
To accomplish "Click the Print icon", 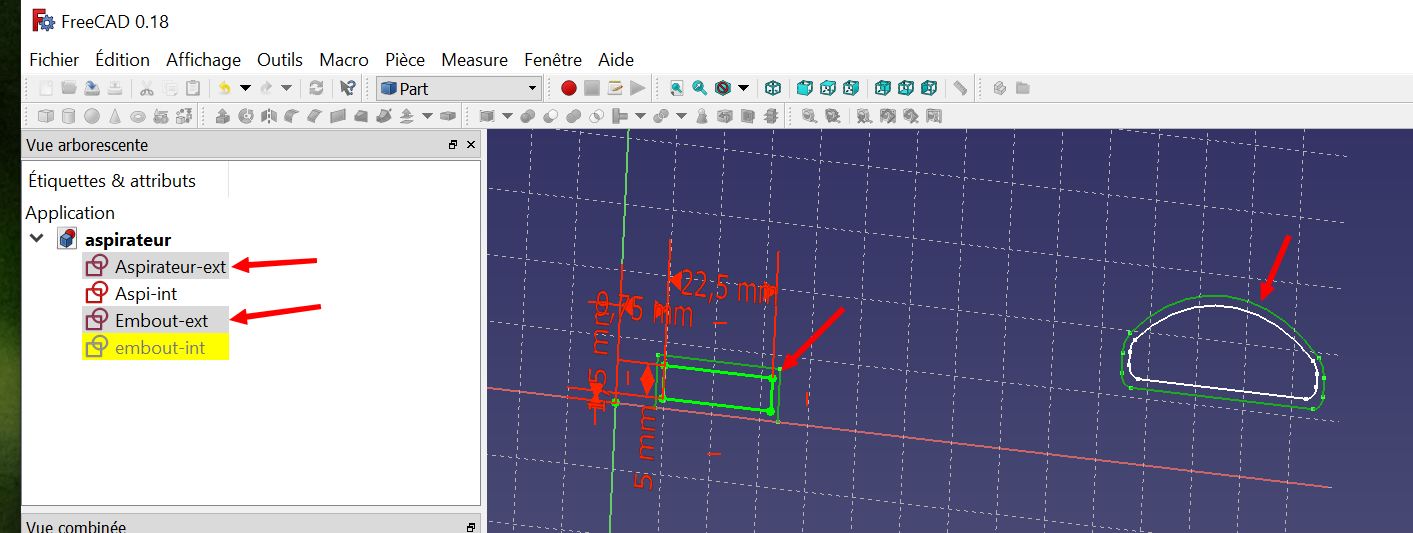I will 115,88.
